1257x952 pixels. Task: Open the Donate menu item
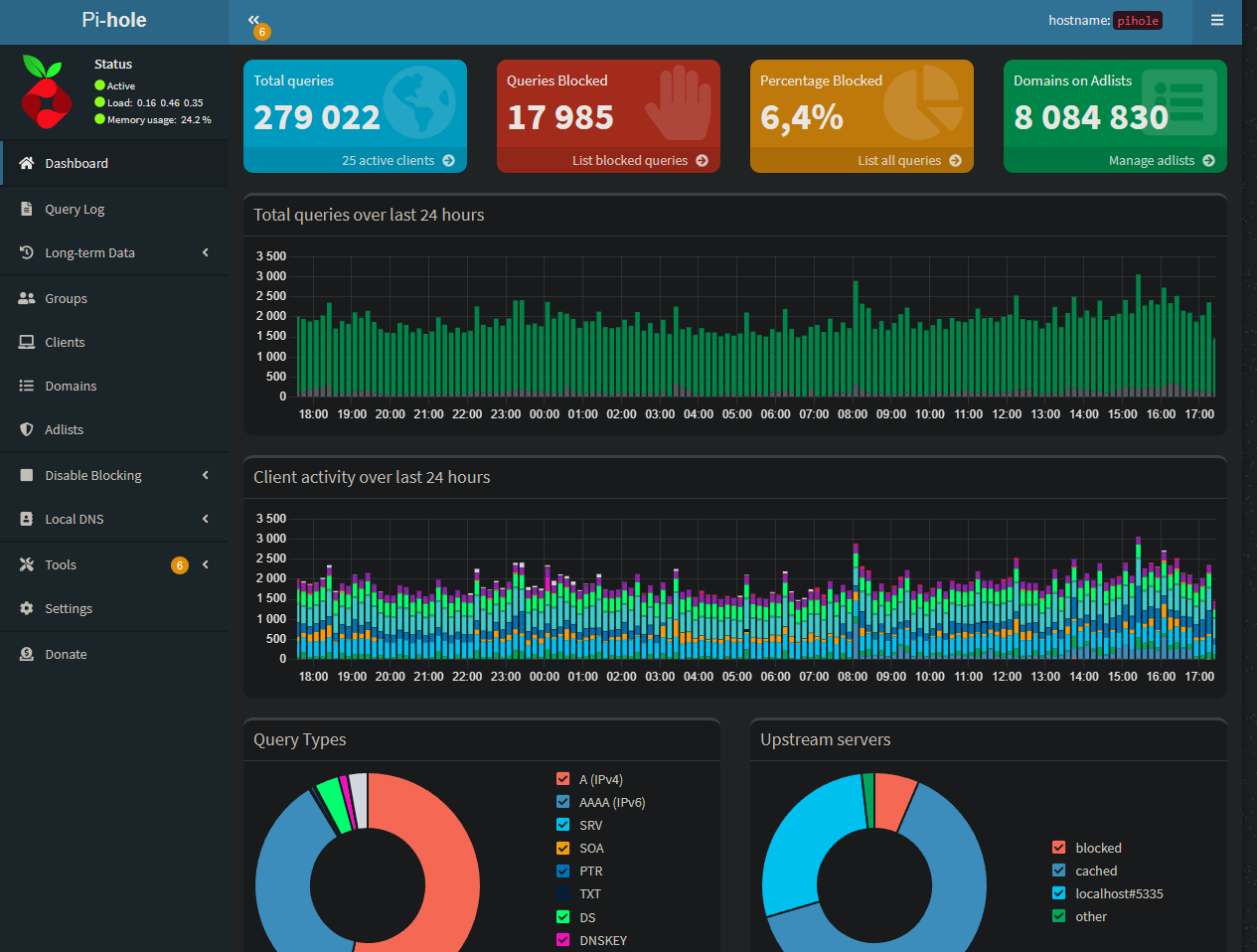click(114, 654)
